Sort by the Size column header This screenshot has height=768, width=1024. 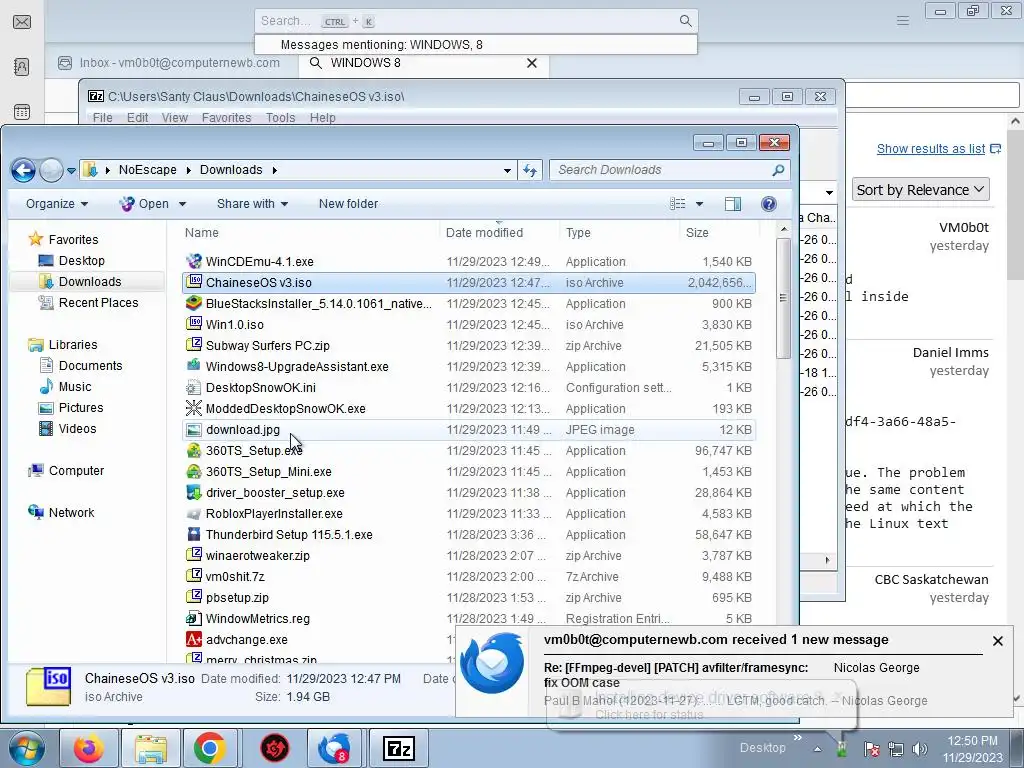[x=697, y=232]
